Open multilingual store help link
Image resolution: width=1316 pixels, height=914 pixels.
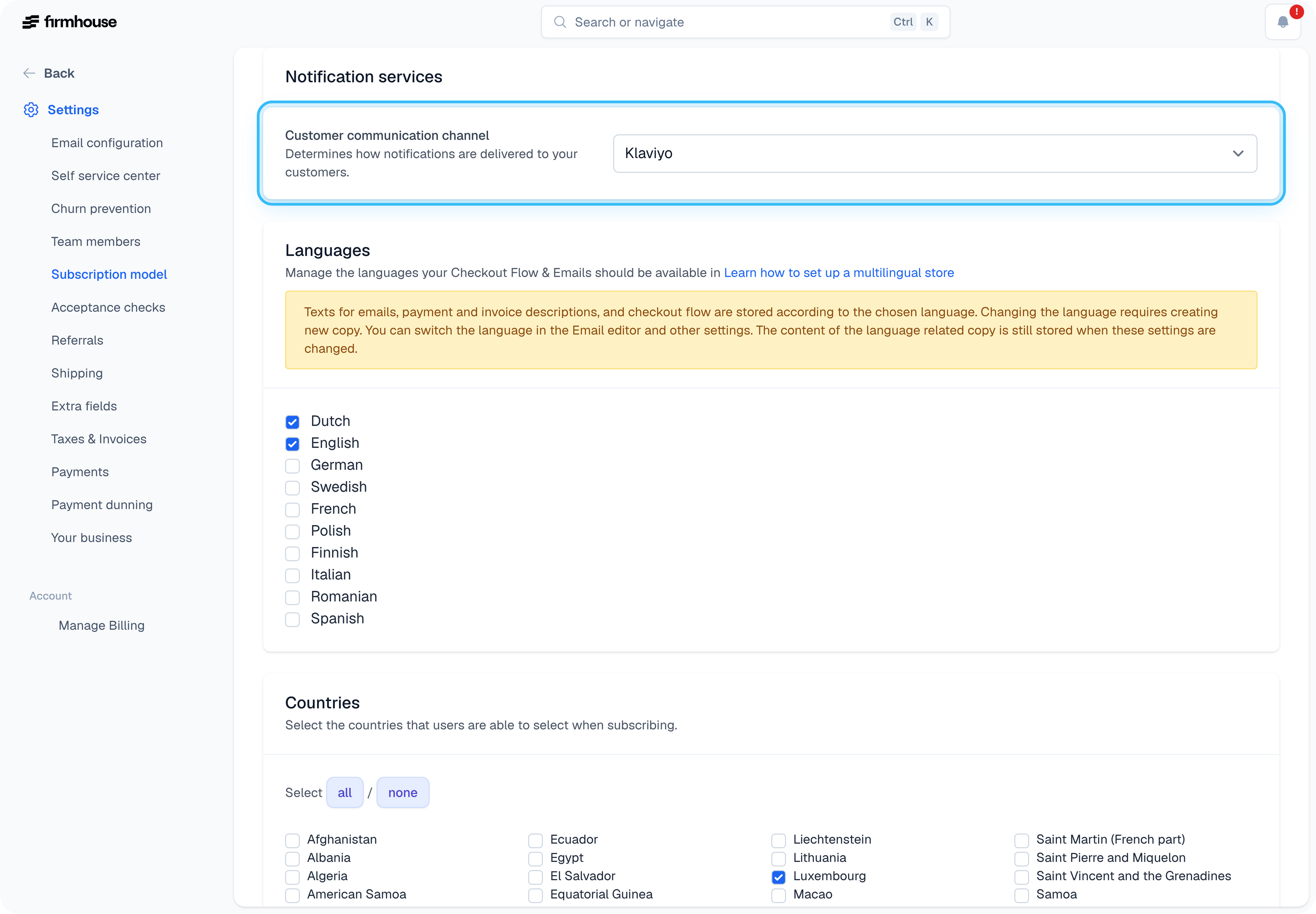pyautogui.click(x=838, y=272)
